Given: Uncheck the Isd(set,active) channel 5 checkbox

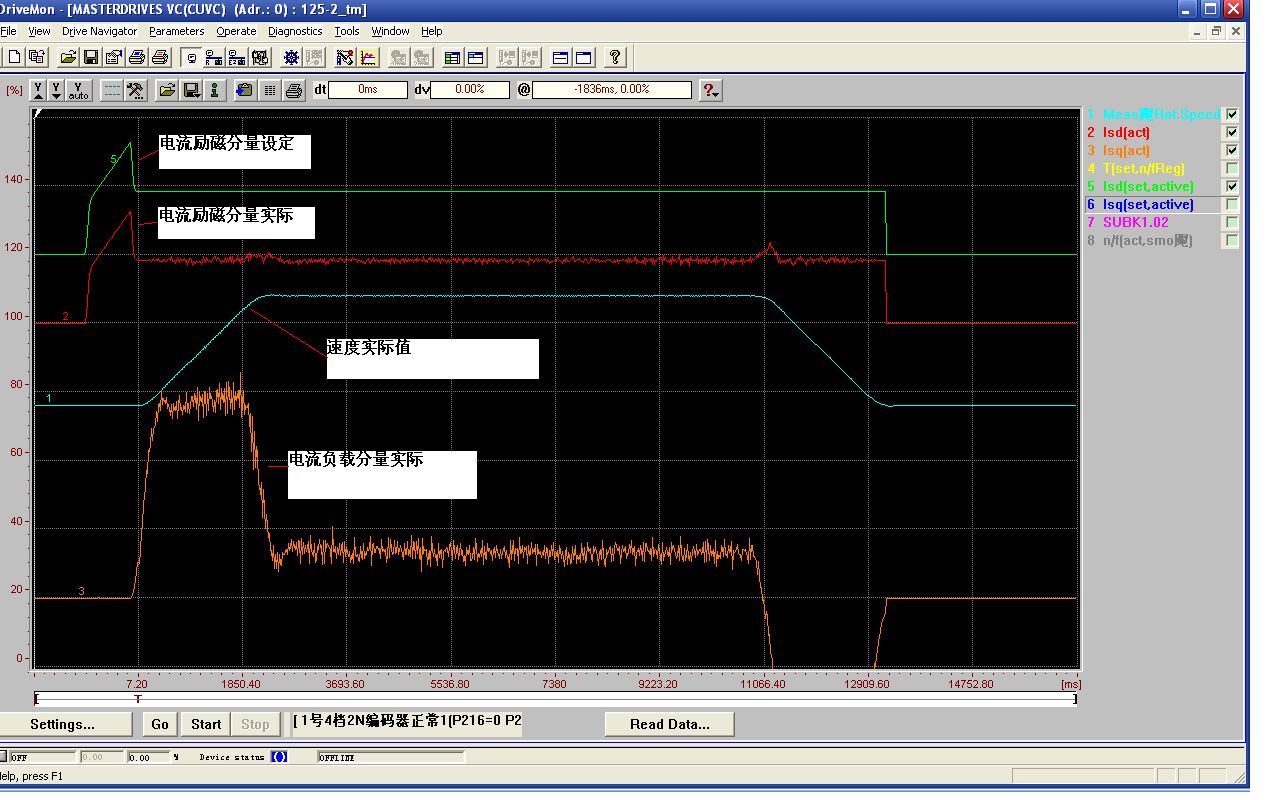Looking at the screenshot, I should 1232,186.
